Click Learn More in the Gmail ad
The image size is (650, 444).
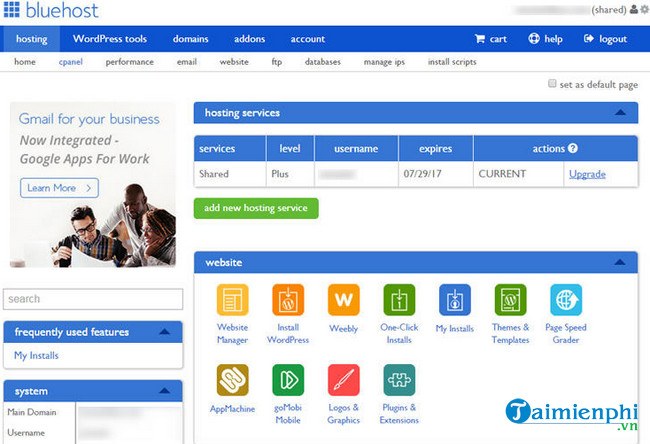[59, 188]
